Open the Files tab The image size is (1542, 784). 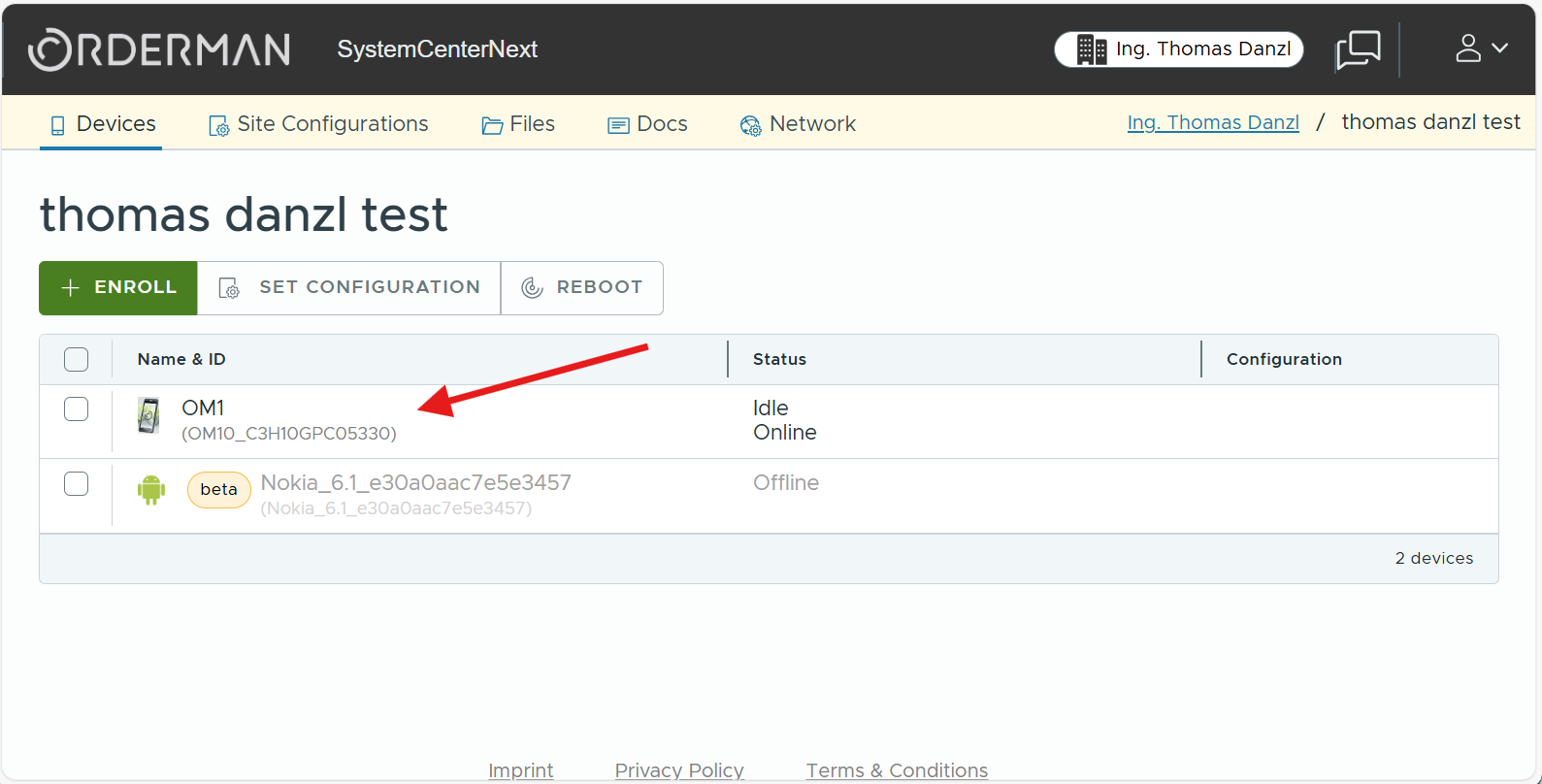click(518, 124)
